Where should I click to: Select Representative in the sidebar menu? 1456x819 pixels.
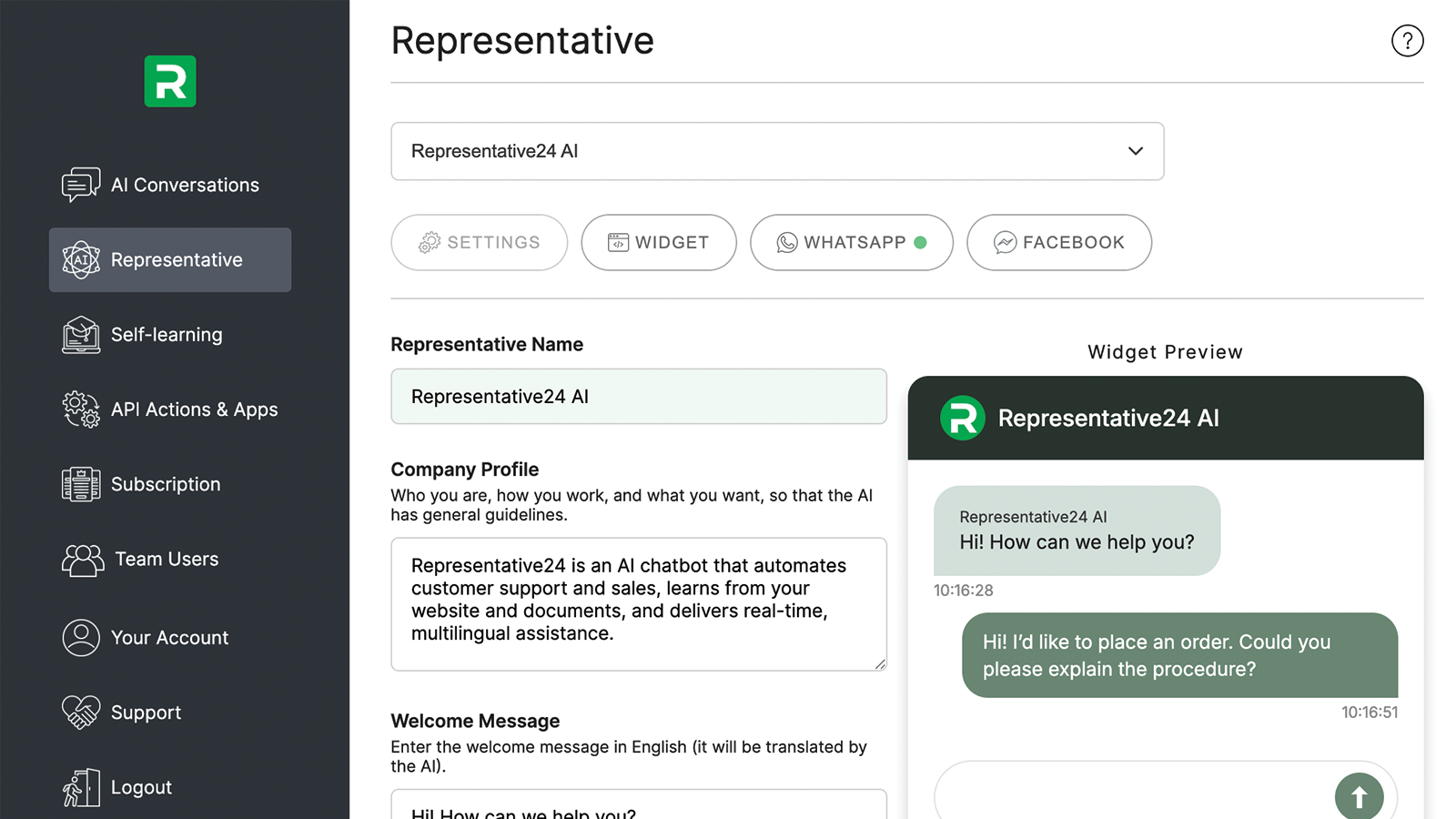click(x=170, y=260)
